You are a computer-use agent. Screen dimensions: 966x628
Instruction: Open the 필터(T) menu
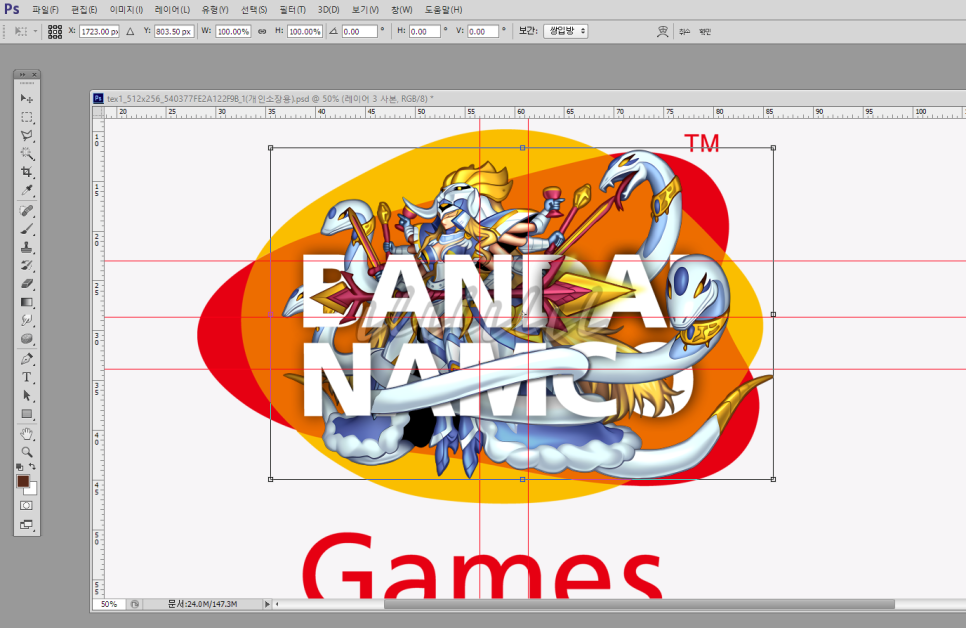coord(293,10)
